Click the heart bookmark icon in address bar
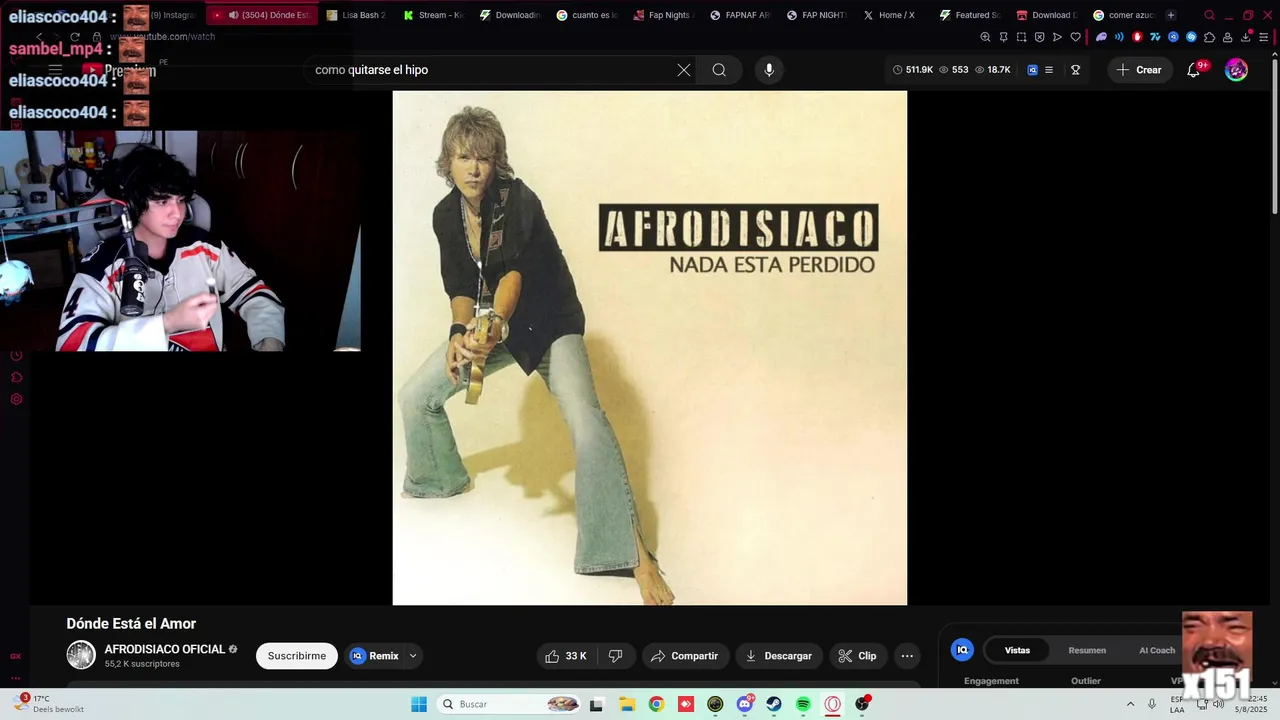The height and width of the screenshot is (720, 1280). [1076, 37]
